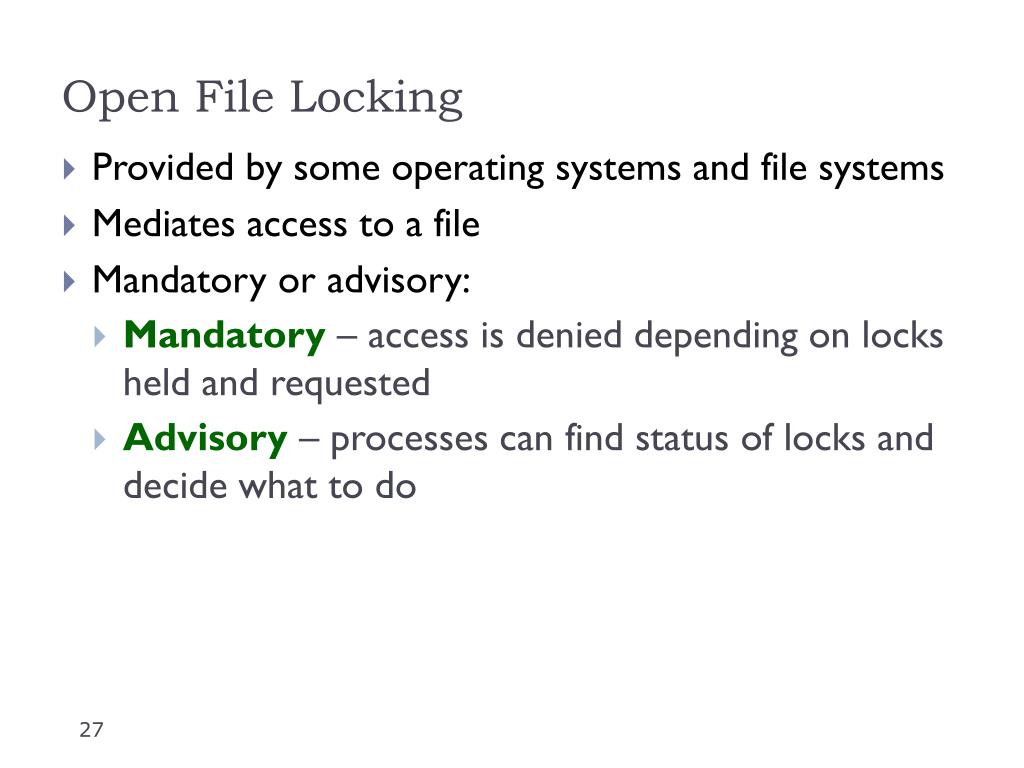Viewport: 1024px width, 768px height.
Task: Click the line 'Mandatory or advisory:'
Action: (281, 281)
